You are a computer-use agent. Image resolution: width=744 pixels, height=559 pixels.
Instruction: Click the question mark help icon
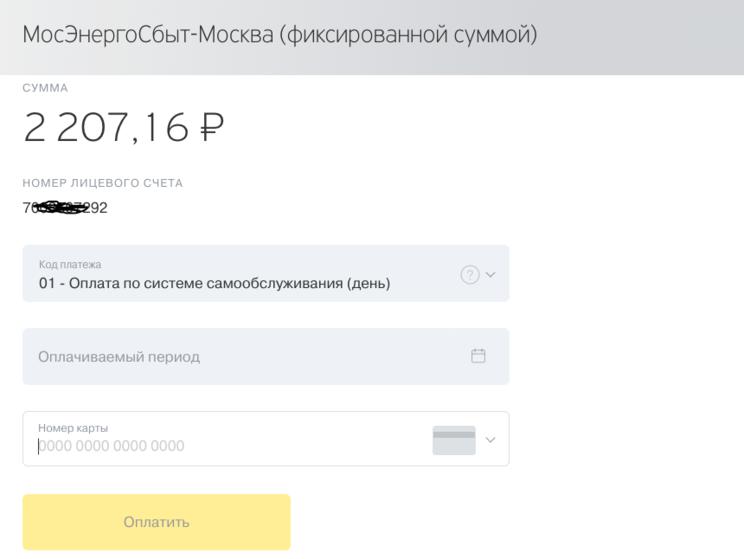pyautogui.click(x=469, y=275)
